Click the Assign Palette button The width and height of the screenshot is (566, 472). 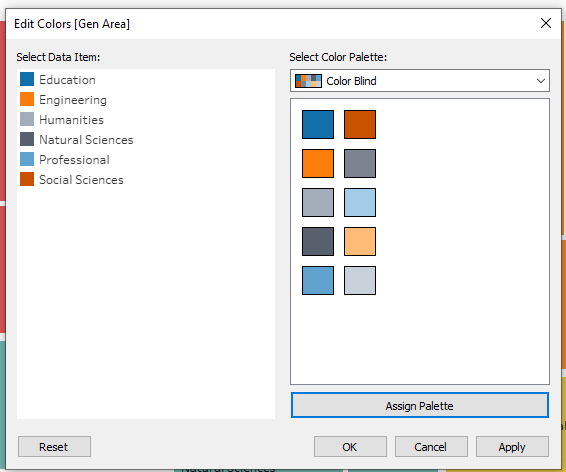(420, 405)
